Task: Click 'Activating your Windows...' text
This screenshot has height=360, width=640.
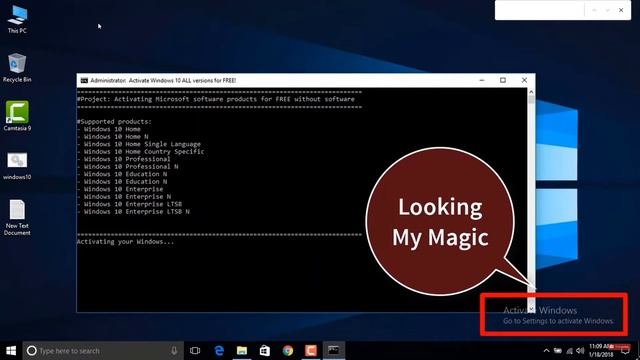Action: click(x=125, y=242)
